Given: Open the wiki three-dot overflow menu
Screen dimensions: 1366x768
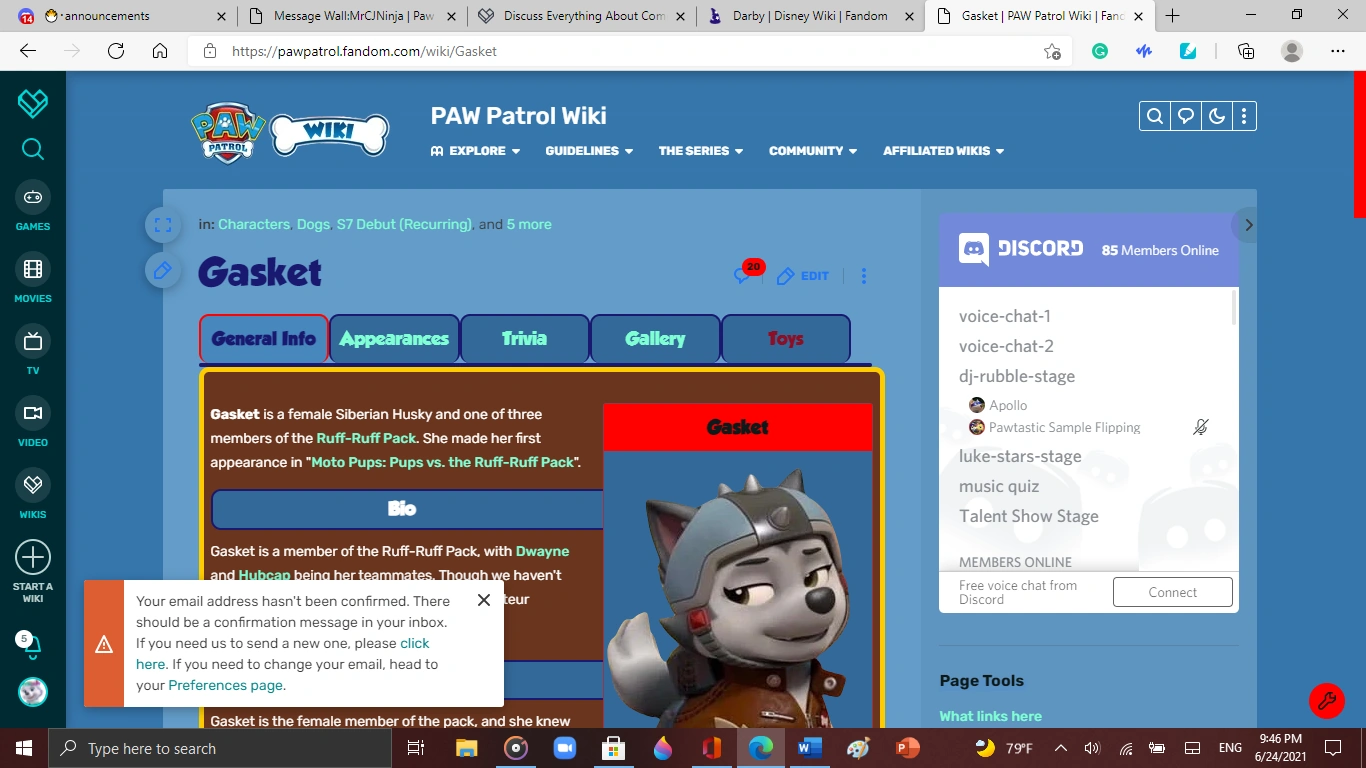Looking at the screenshot, I should (1245, 116).
